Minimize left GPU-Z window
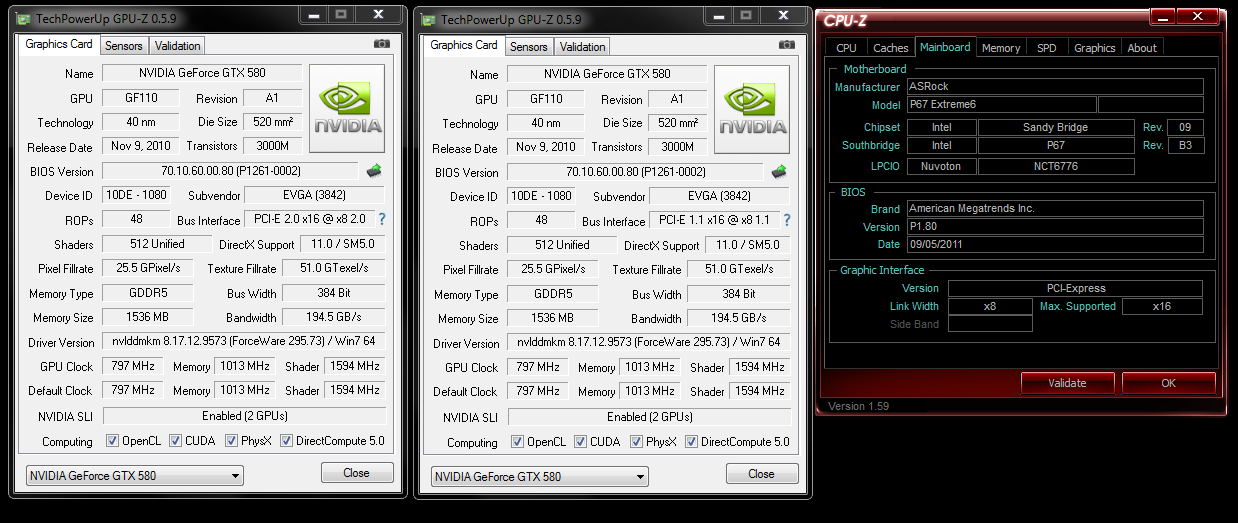 [x=312, y=14]
